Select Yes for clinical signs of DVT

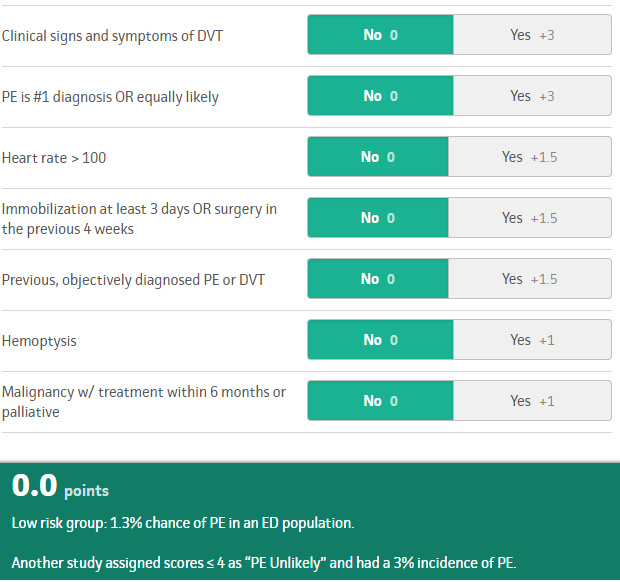pyautogui.click(x=532, y=35)
